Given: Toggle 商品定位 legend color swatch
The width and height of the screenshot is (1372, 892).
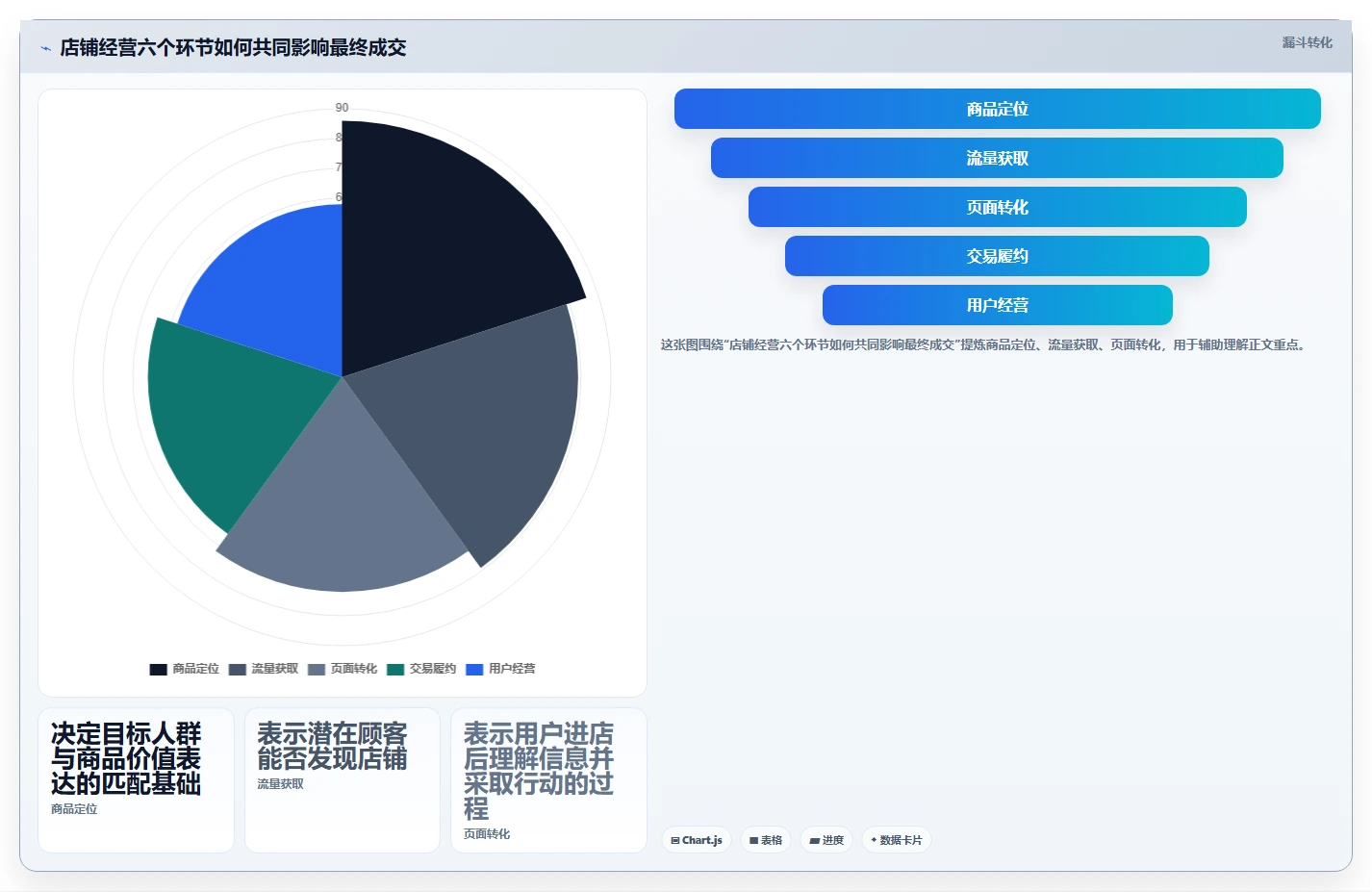Looking at the screenshot, I should tap(159, 669).
